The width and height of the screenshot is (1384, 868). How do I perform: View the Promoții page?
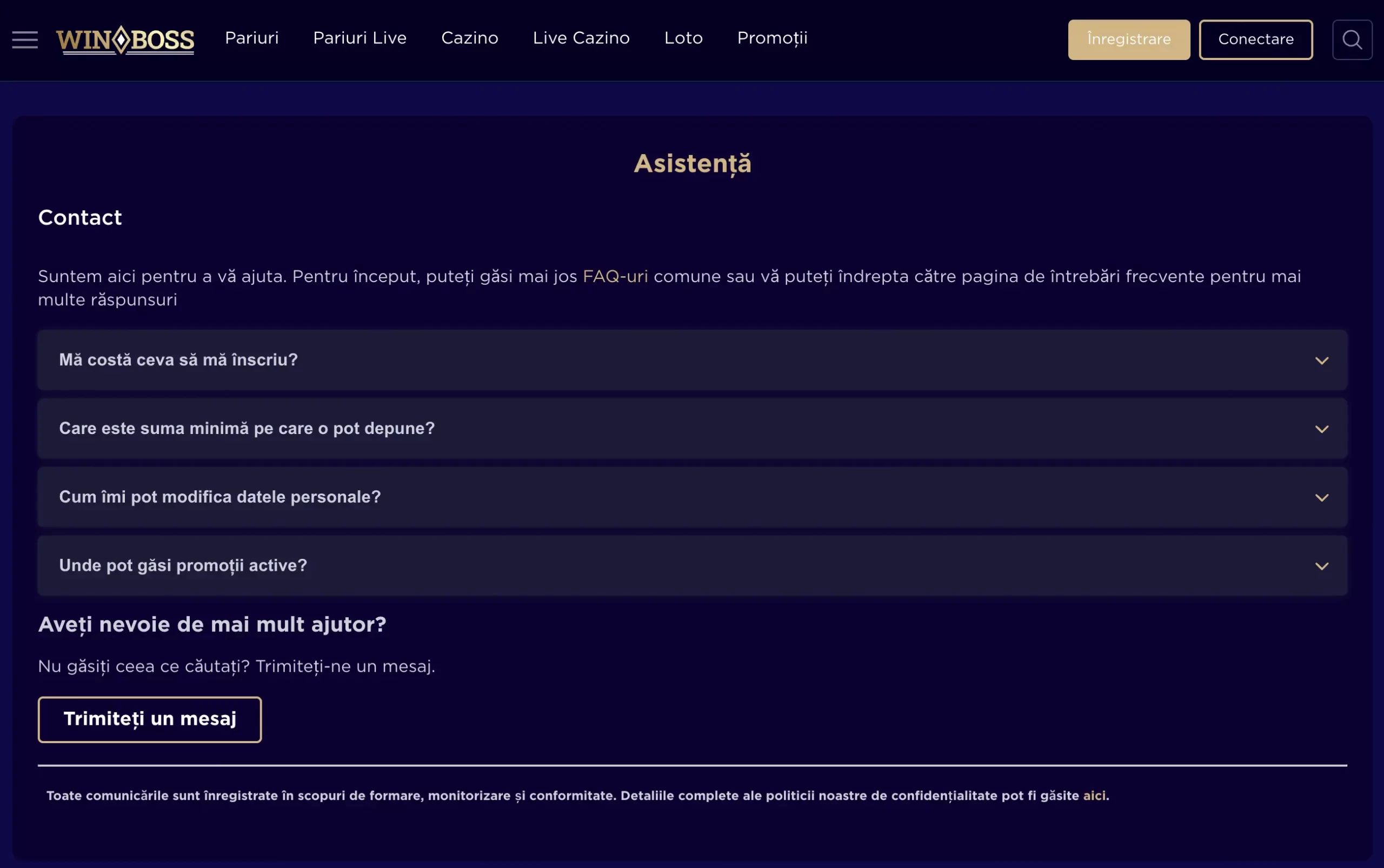click(x=772, y=38)
